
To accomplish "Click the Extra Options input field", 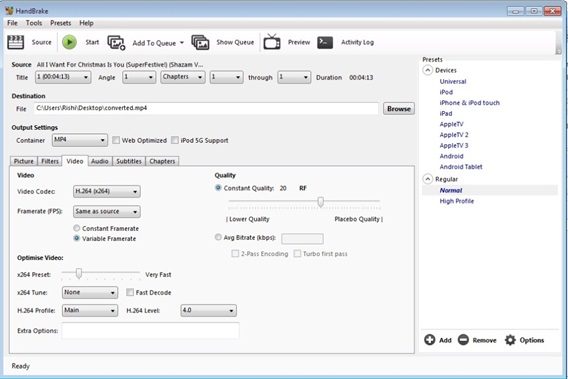I will pos(150,330).
